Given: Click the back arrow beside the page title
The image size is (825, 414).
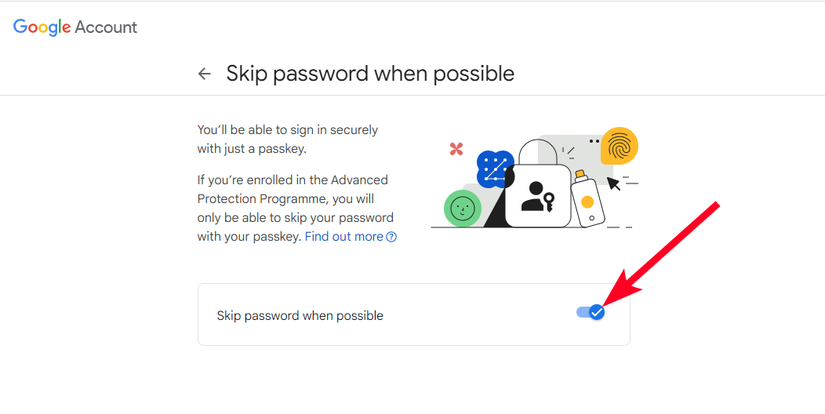Looking at the screenshot, I should tap(204, 74).
